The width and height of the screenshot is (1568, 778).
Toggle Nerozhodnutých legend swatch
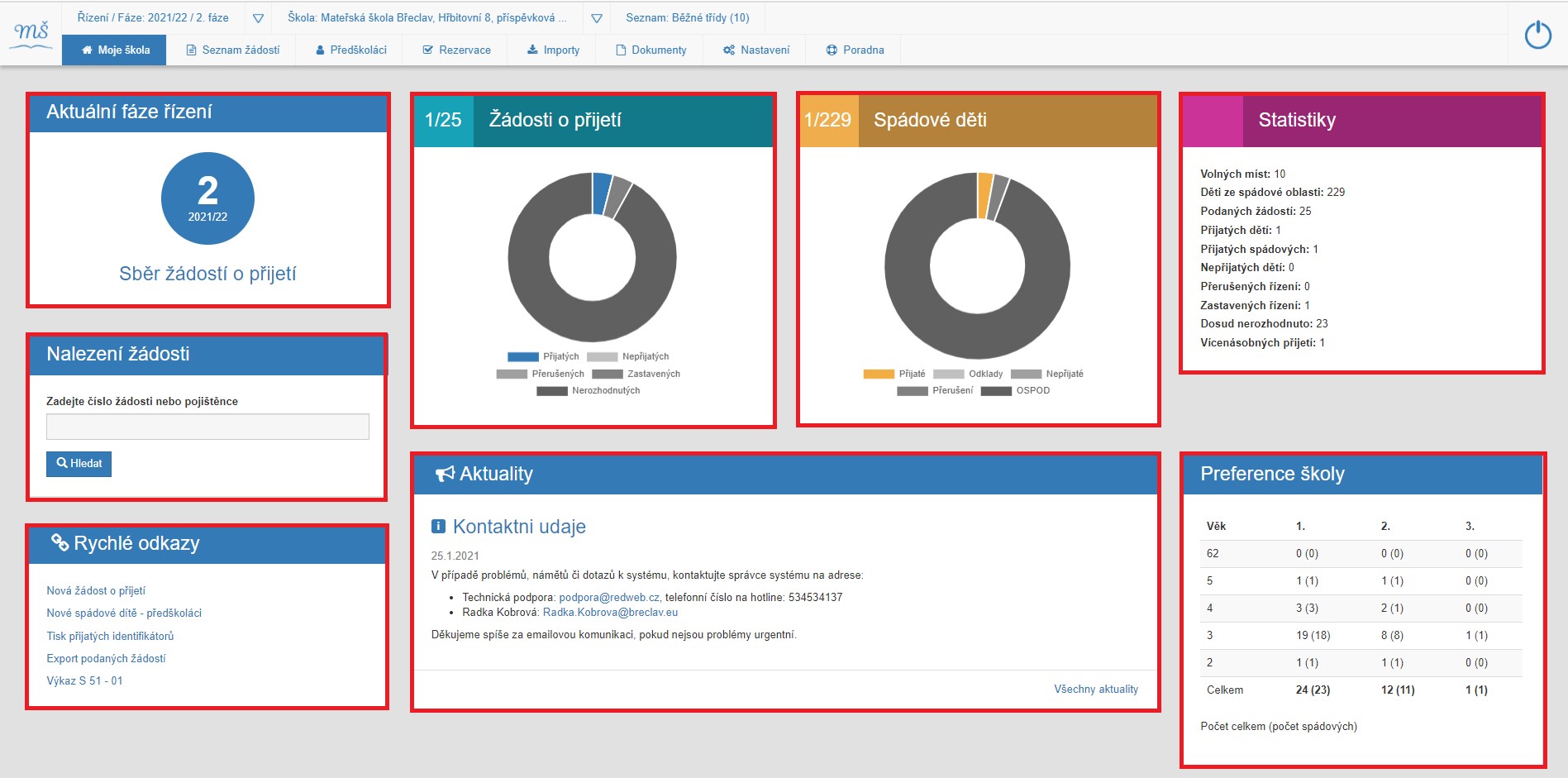pos(551,391)
